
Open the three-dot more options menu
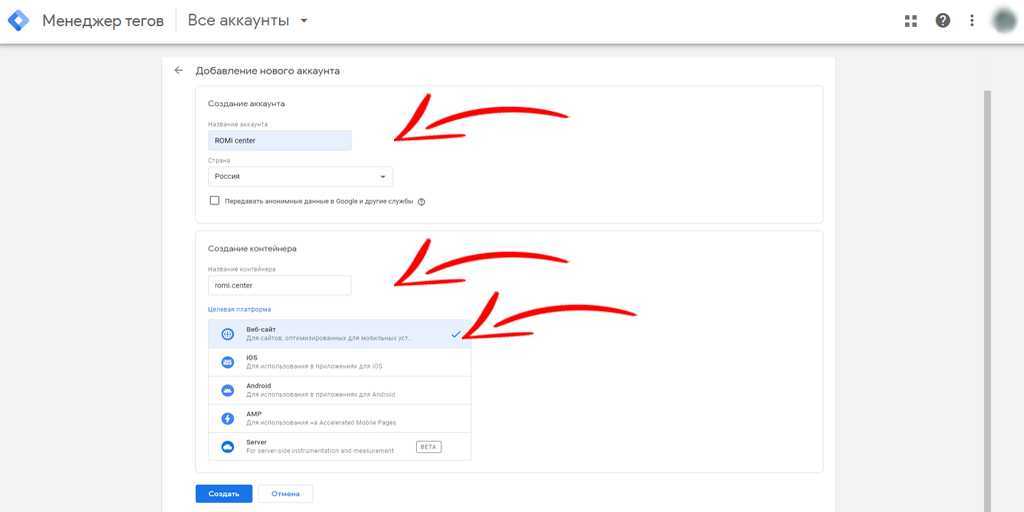pyautogui.click(x=971, y=21)
